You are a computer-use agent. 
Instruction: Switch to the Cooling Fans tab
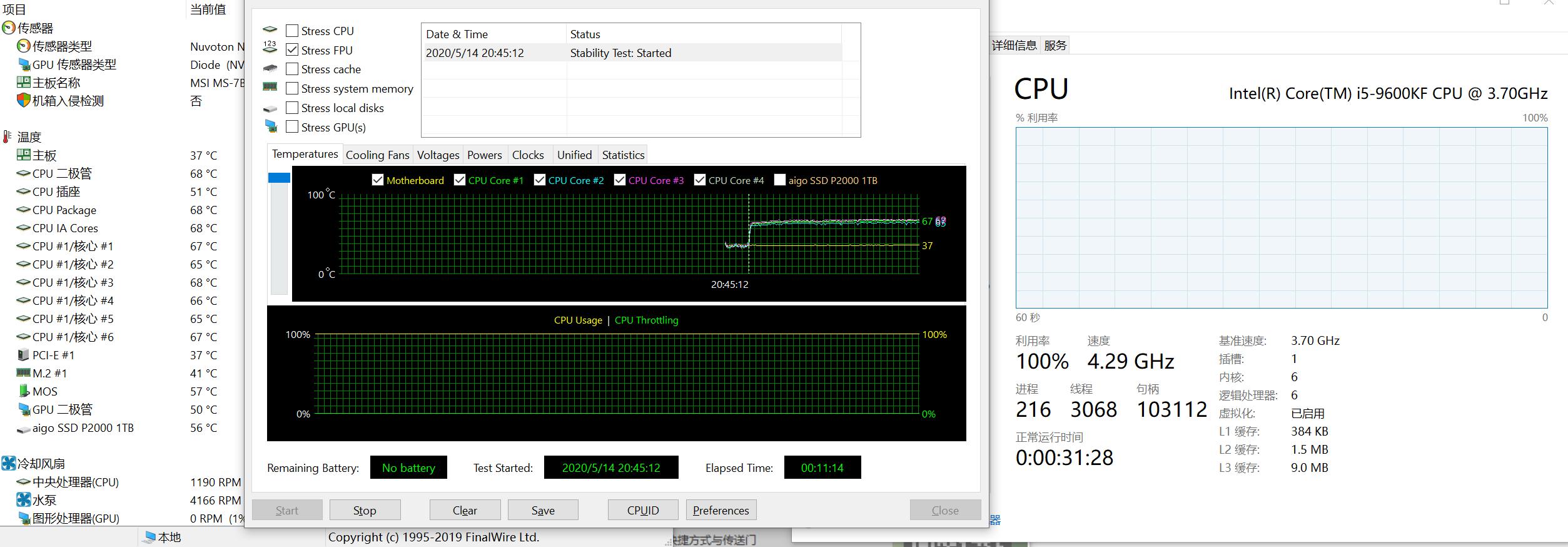378,155
